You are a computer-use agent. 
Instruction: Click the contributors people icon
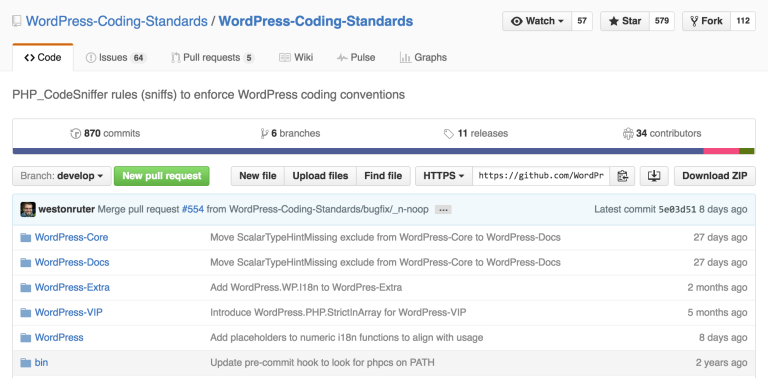(x=628, y=133)
